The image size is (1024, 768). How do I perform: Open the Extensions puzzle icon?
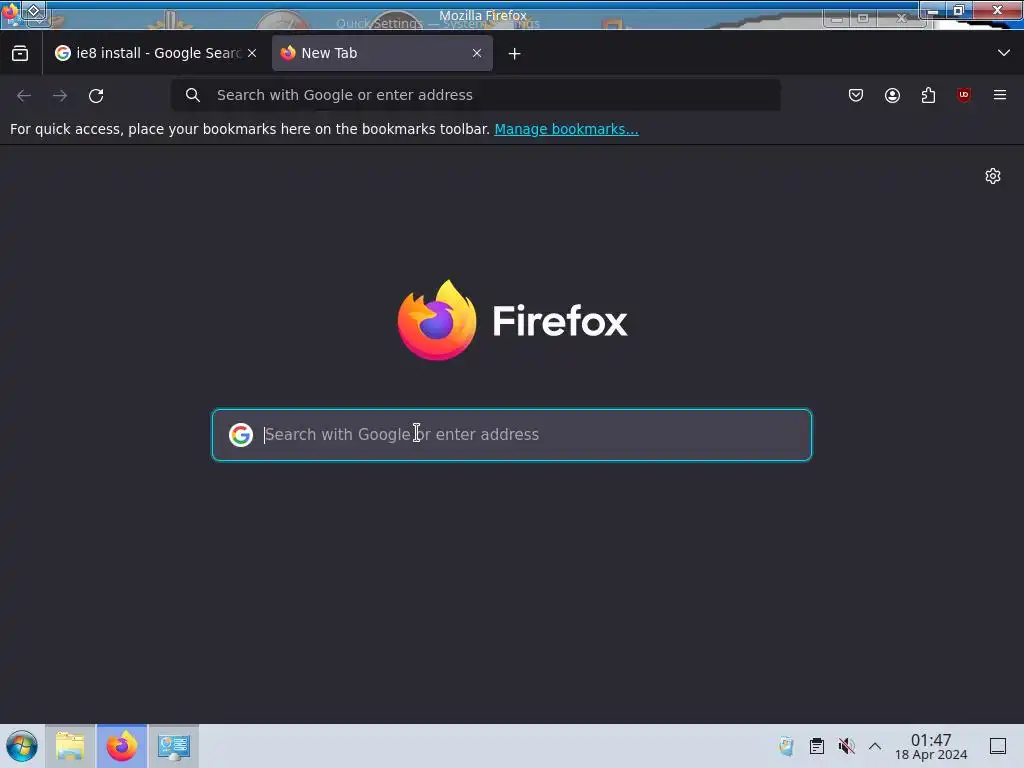click(928, 95)
